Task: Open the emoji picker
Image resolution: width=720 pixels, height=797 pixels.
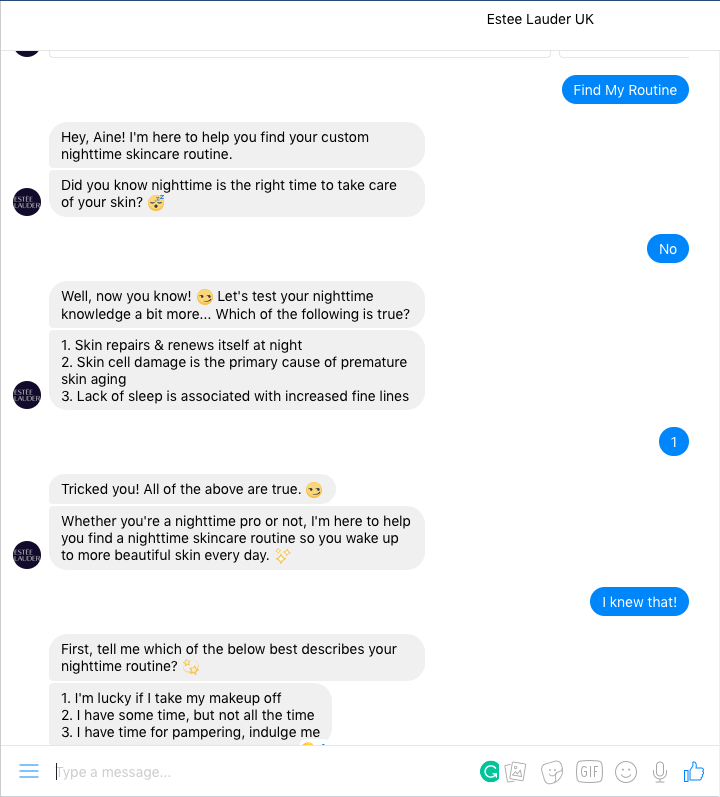Action: pos(626,771)
